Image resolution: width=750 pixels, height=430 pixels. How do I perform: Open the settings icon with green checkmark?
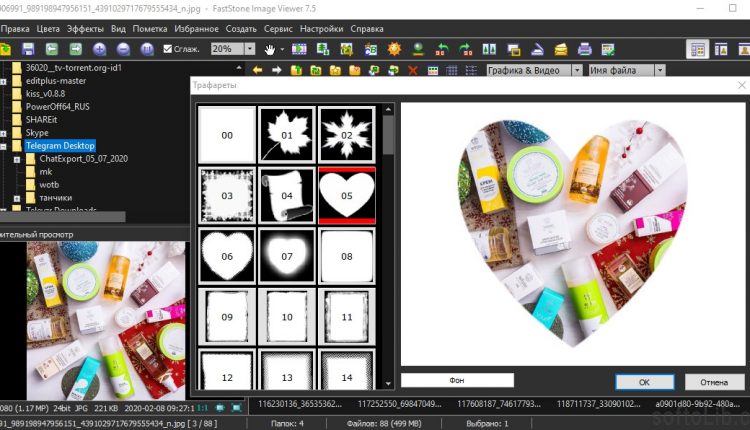[x=608, y=49]
